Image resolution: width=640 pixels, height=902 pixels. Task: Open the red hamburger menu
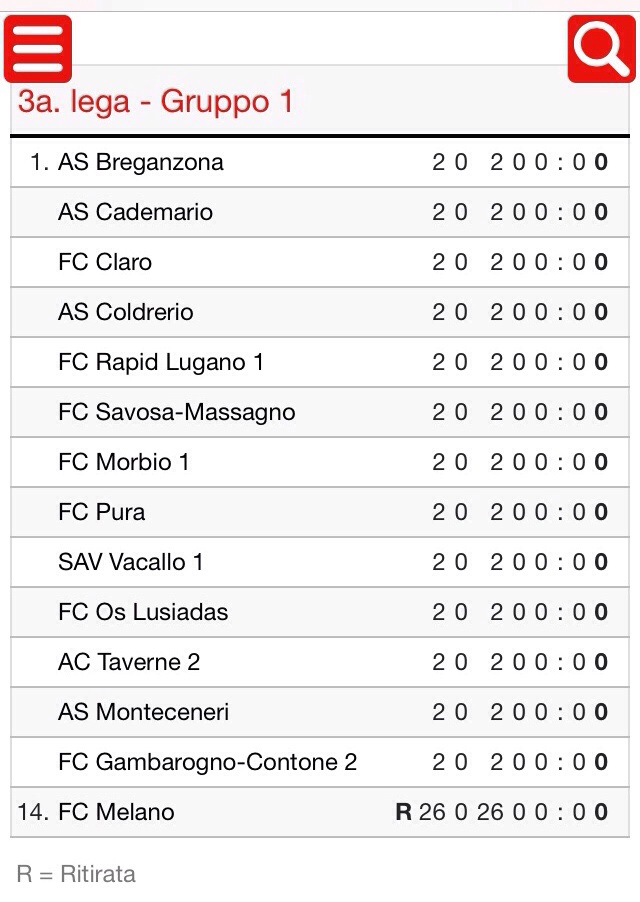(x=38, y=49)
